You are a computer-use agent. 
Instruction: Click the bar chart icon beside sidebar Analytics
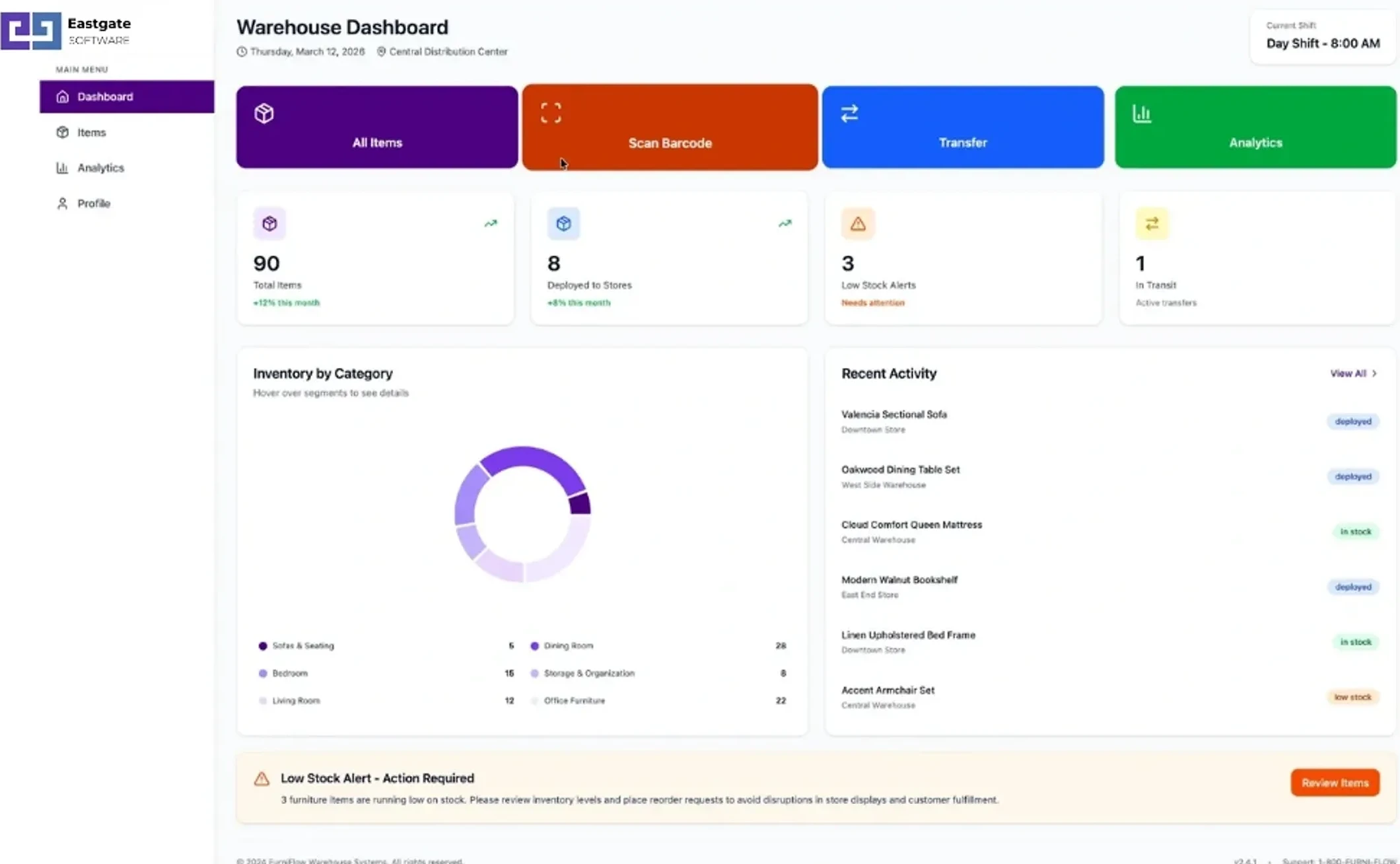[62, 168]
